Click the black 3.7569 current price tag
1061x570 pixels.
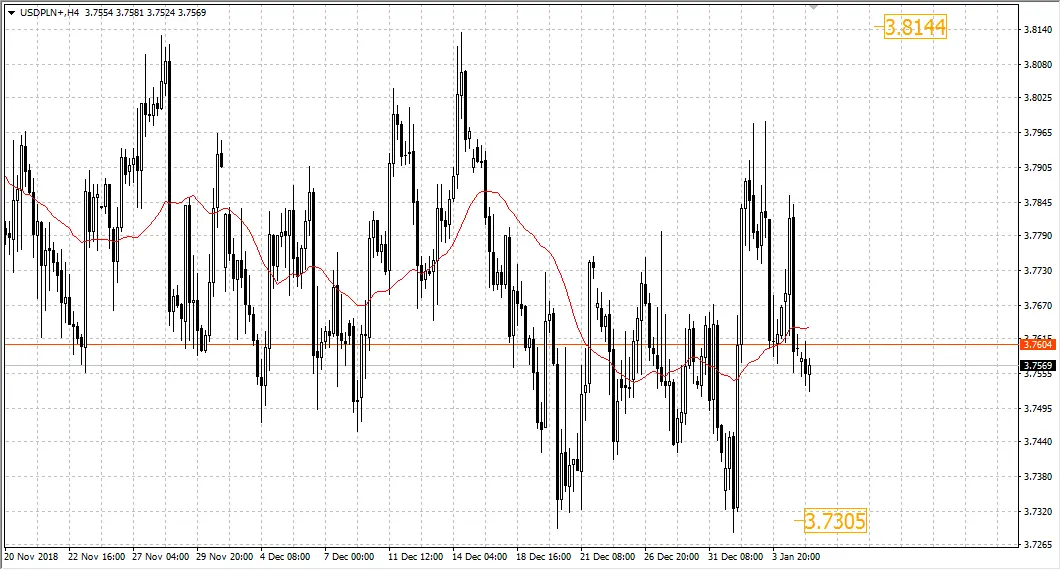click(x=1037, y=366)
